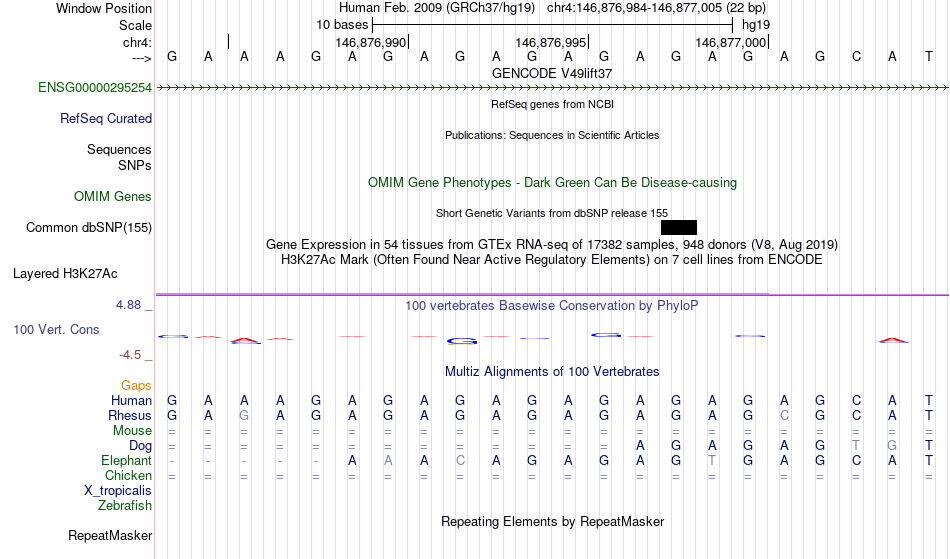This screenshot has width=950, height=559.
Task: Select the Human alignment row label
Action: coord(131,400)
